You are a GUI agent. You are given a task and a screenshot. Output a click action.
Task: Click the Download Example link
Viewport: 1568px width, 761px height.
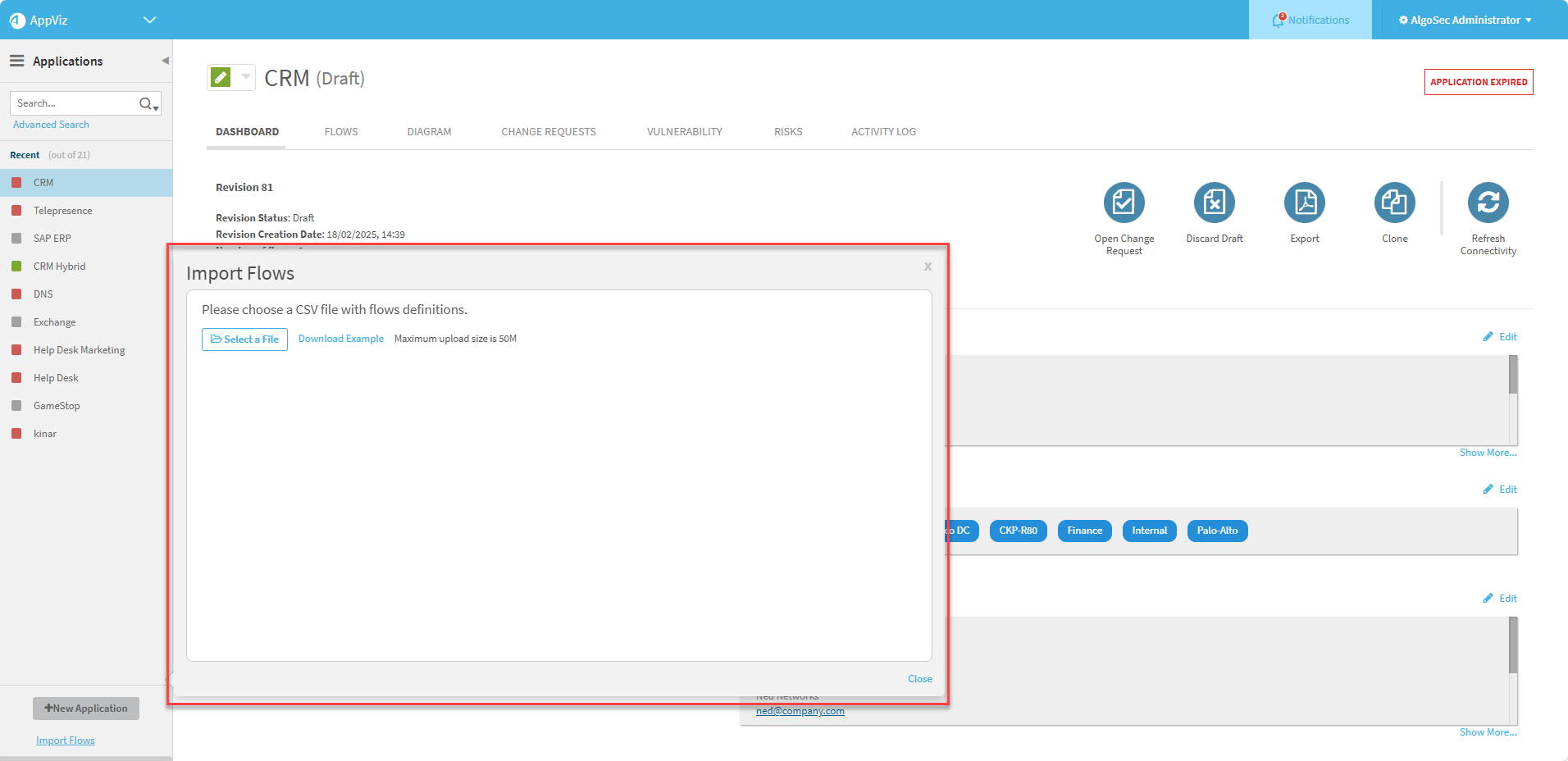(341, 339)
